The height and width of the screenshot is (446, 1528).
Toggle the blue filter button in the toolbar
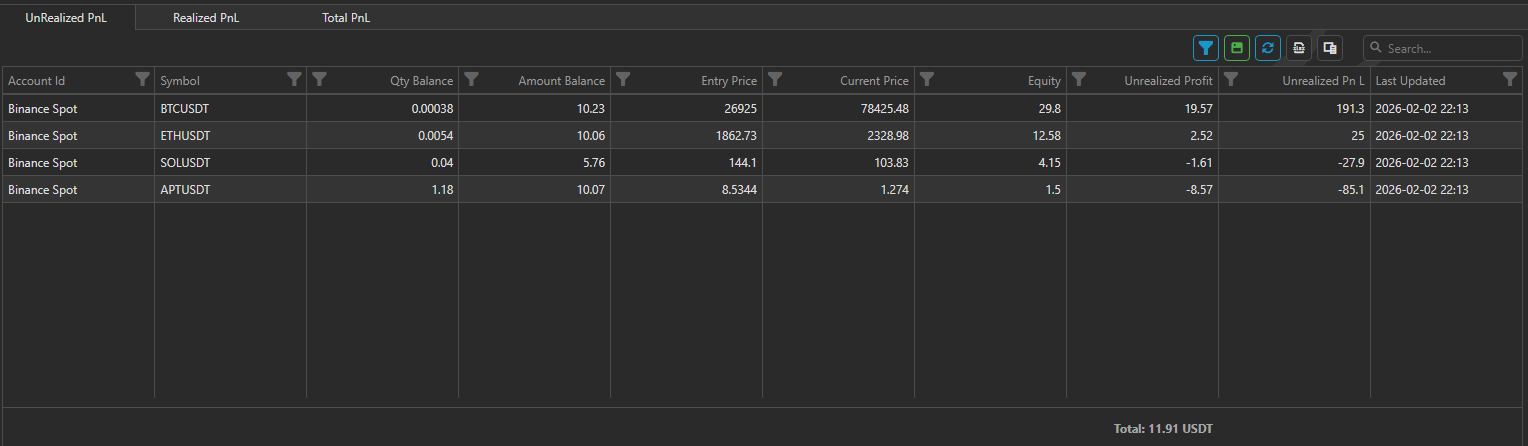tap(1206, 48)
